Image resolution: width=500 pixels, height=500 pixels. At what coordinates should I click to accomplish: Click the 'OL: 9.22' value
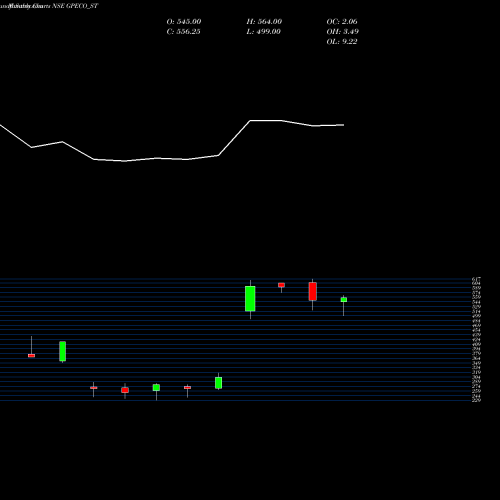(342, 41)
